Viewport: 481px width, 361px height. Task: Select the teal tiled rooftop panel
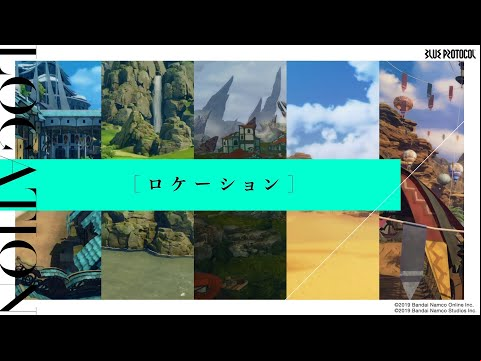tap(58, 255)
